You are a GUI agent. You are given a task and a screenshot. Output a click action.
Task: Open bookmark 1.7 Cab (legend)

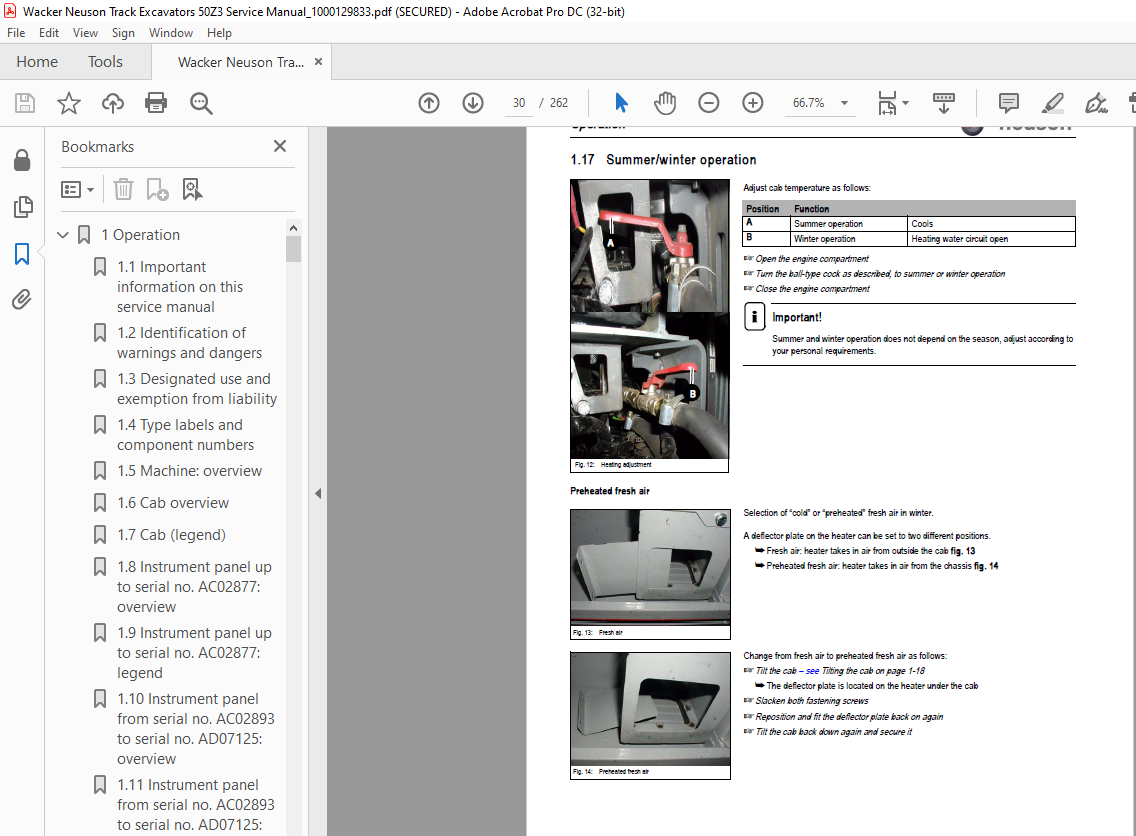(171, 535)
